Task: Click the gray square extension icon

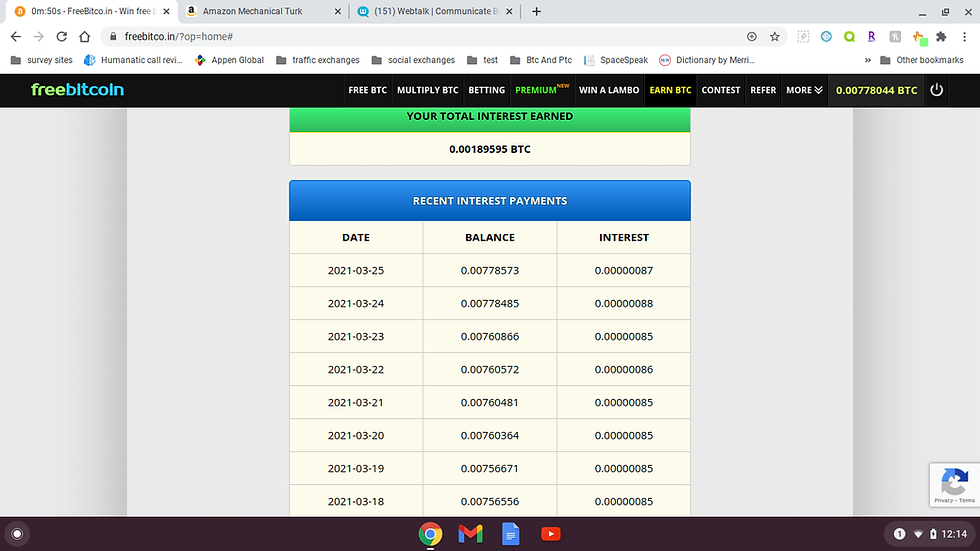Action: point(895,37)
